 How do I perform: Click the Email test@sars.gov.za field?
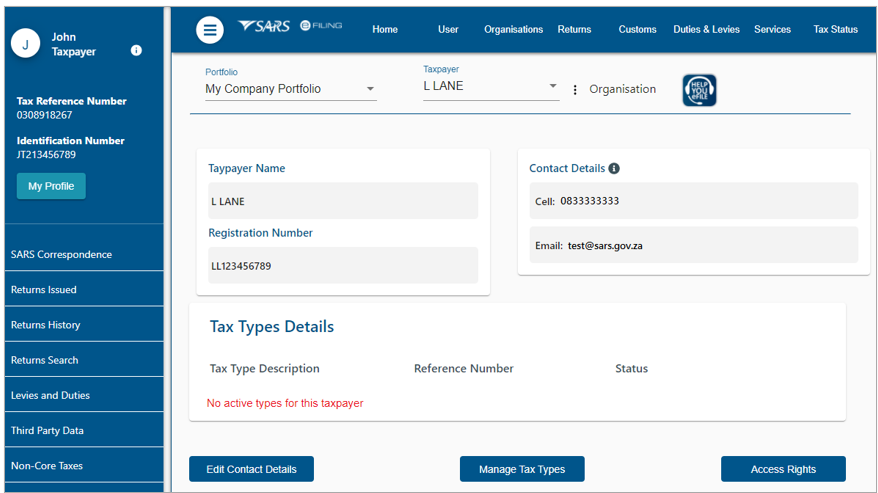[x=693, y=245]
